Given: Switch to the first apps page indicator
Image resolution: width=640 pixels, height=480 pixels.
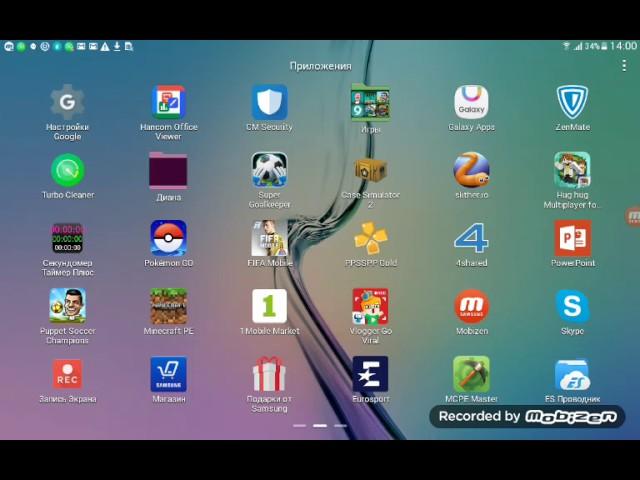Looking at the screenshot, I should pos(300,426).
